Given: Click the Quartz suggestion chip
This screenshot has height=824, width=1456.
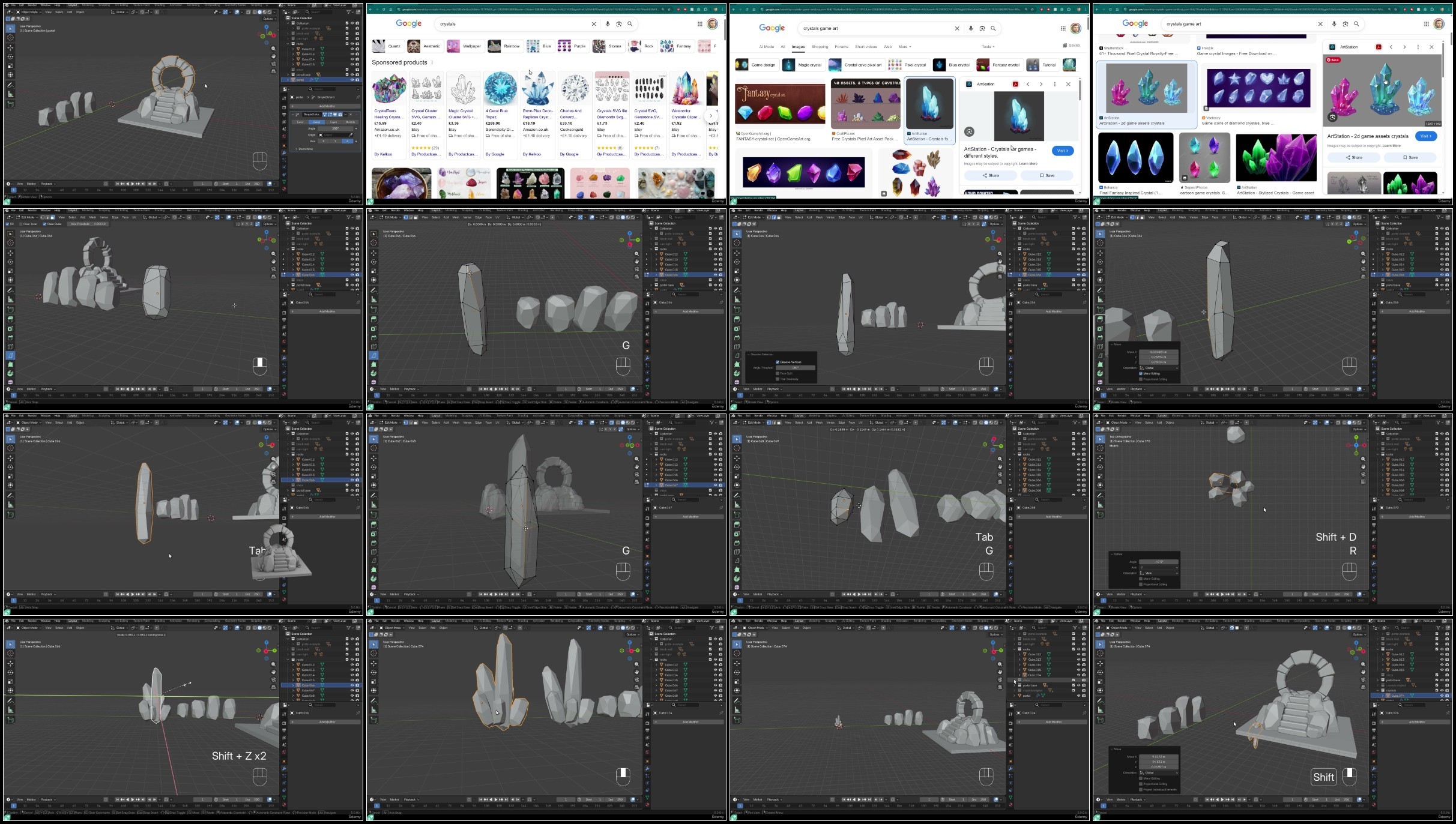Looking at the screenshot, I should [387, 46].
